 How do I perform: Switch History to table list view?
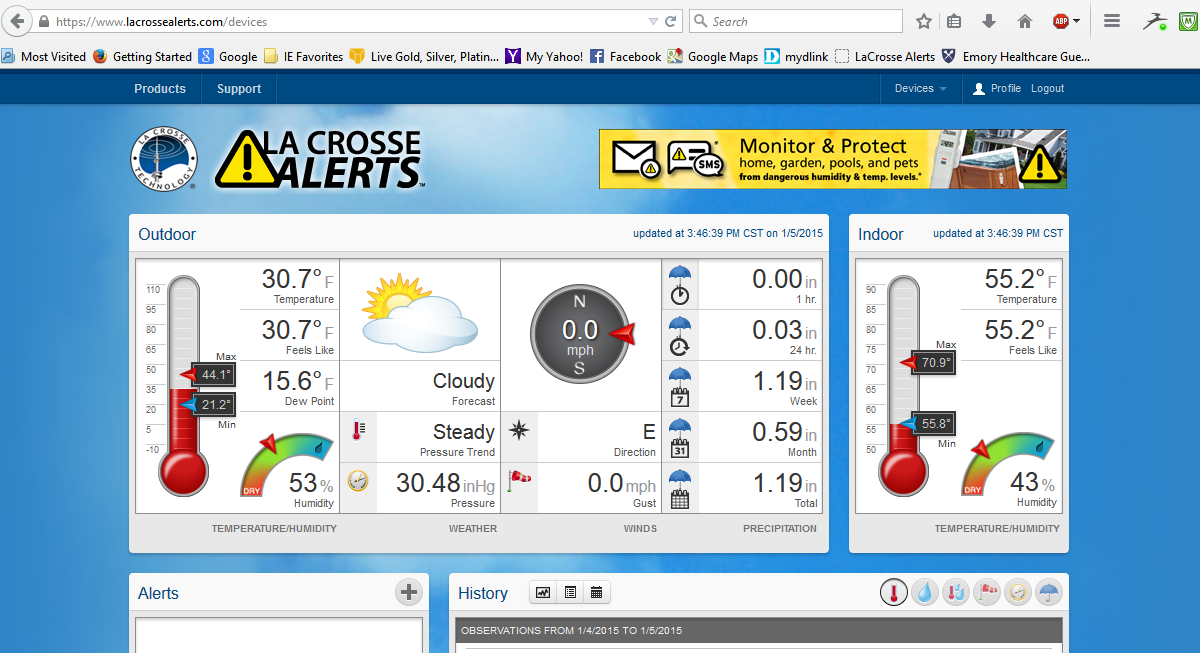click(570, 592)
